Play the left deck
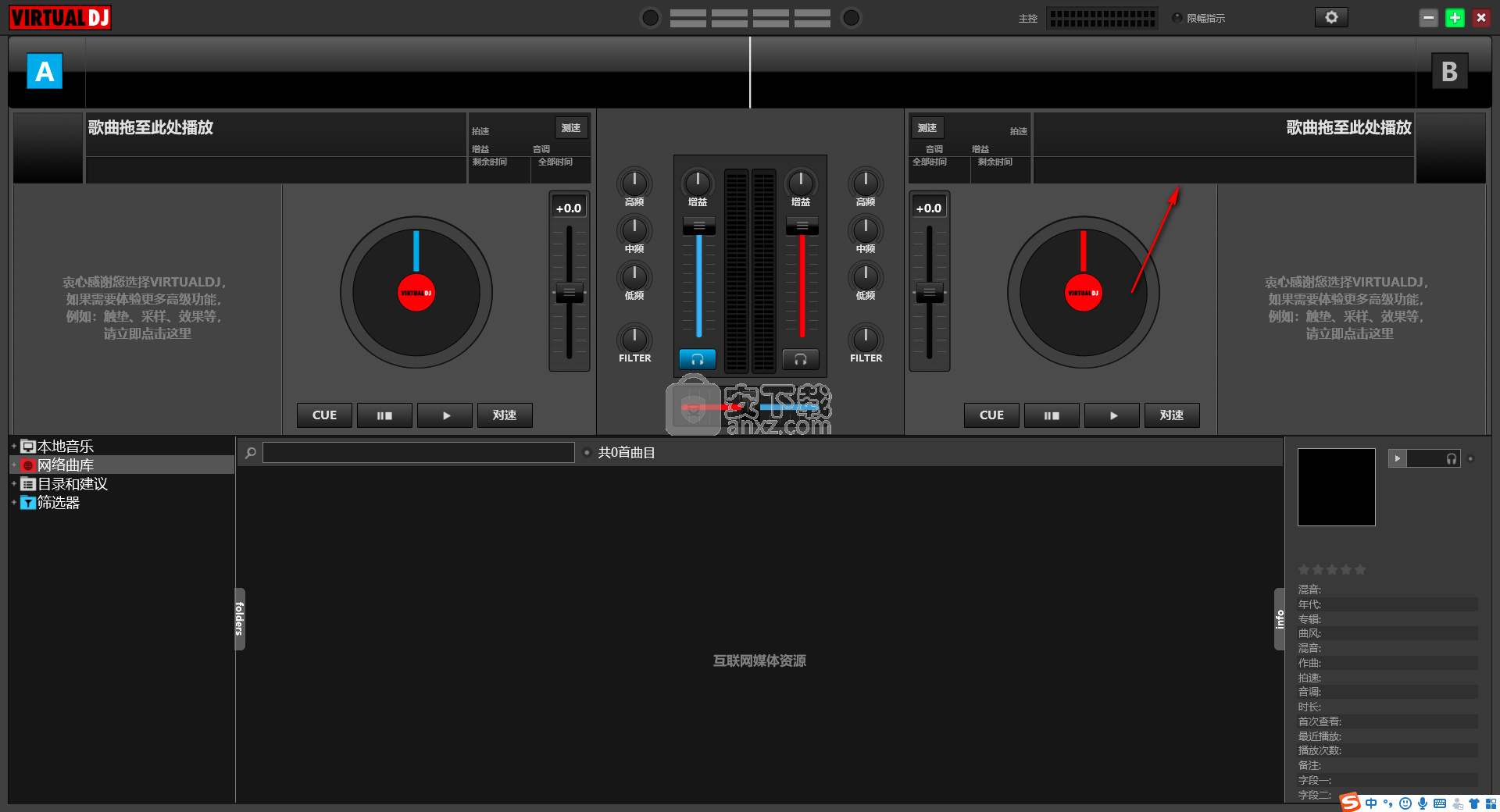This screenshot has height=812, width=1500. [x=445, y=415]
